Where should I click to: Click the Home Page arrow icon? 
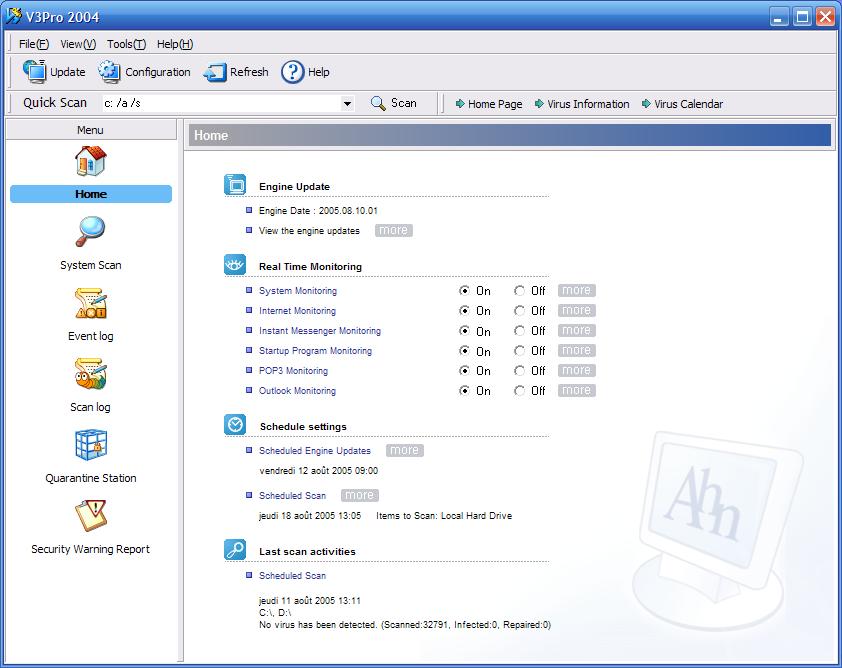point(460,104)
